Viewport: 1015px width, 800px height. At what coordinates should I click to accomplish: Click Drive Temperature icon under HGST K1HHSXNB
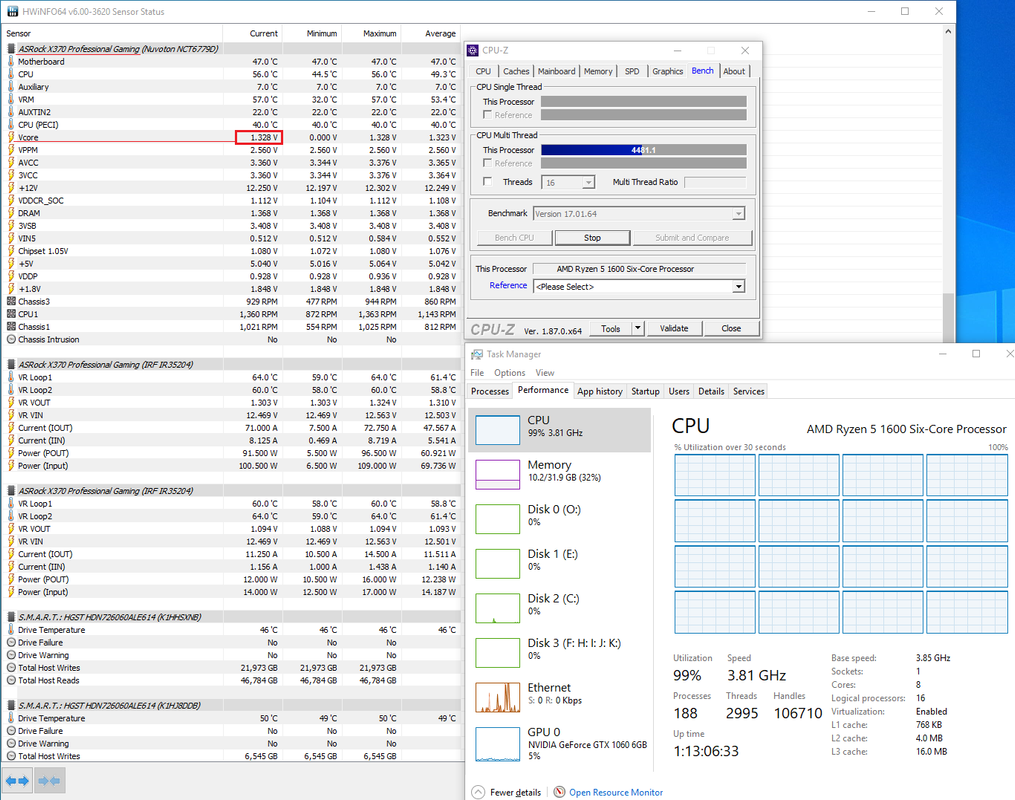click(x=11, y=630)
